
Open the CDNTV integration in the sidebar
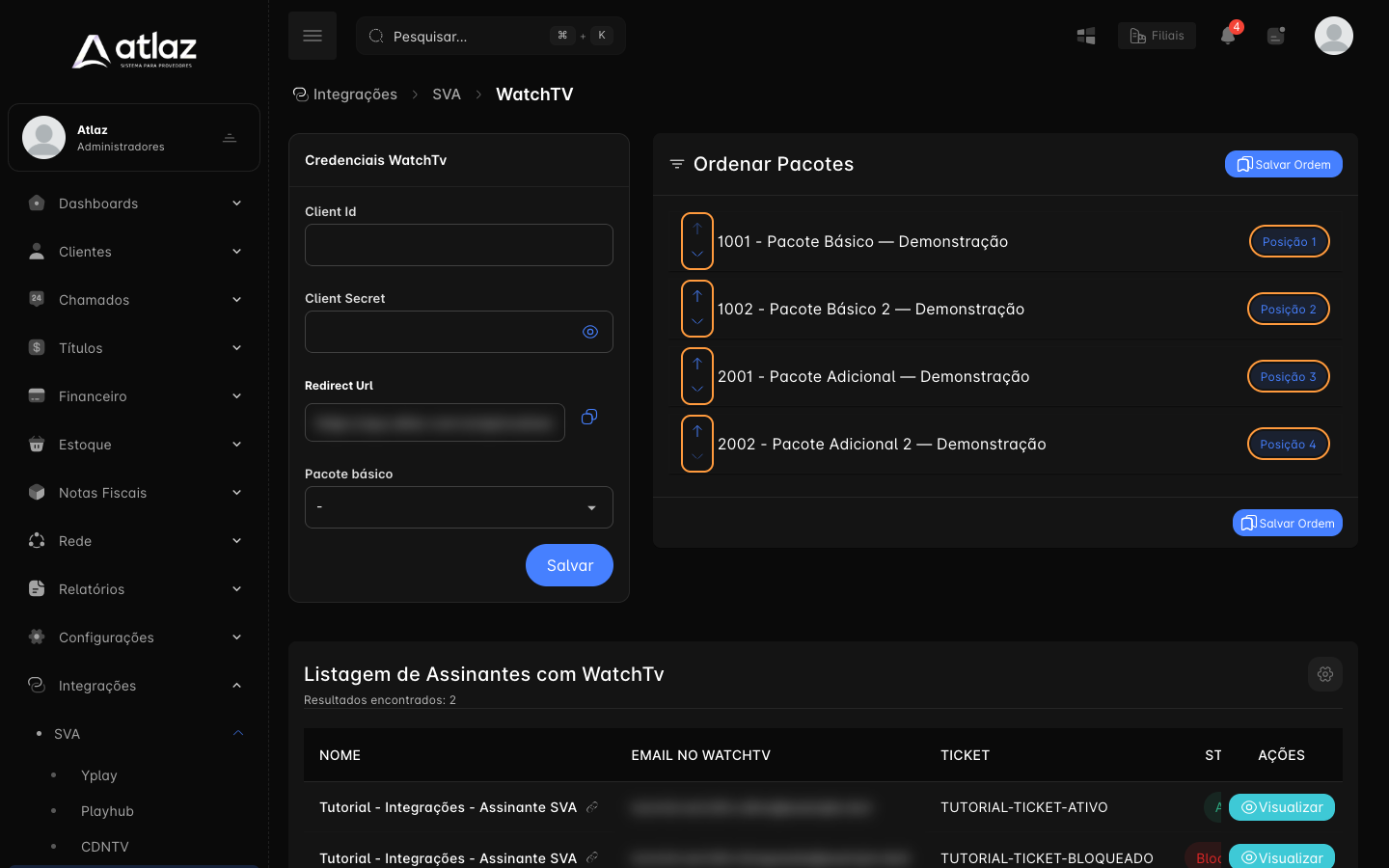[x=105, y=847]
